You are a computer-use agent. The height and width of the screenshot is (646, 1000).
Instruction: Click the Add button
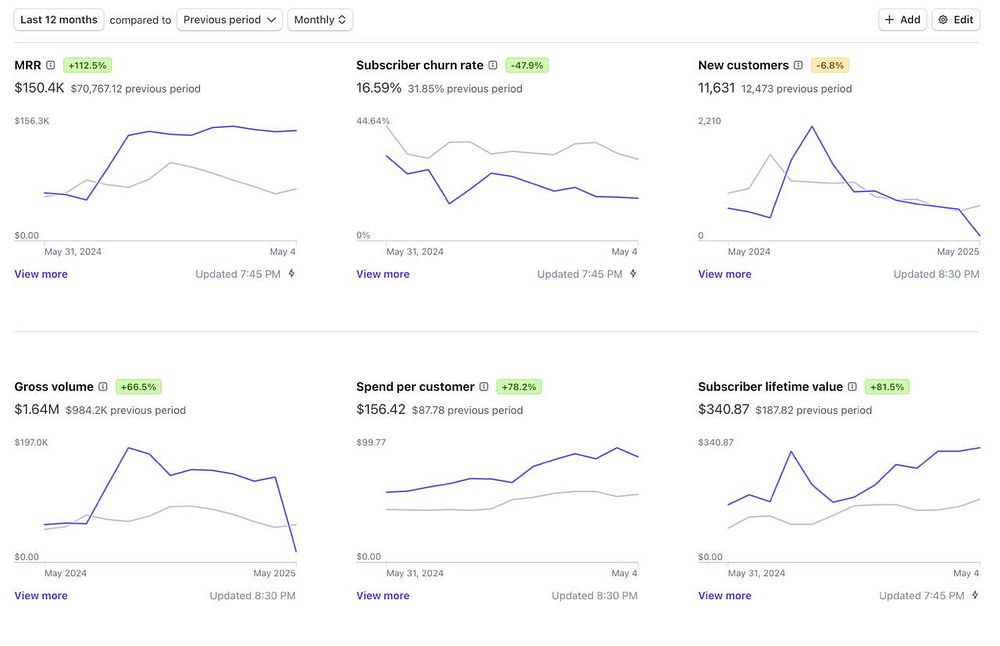(902, 20)
